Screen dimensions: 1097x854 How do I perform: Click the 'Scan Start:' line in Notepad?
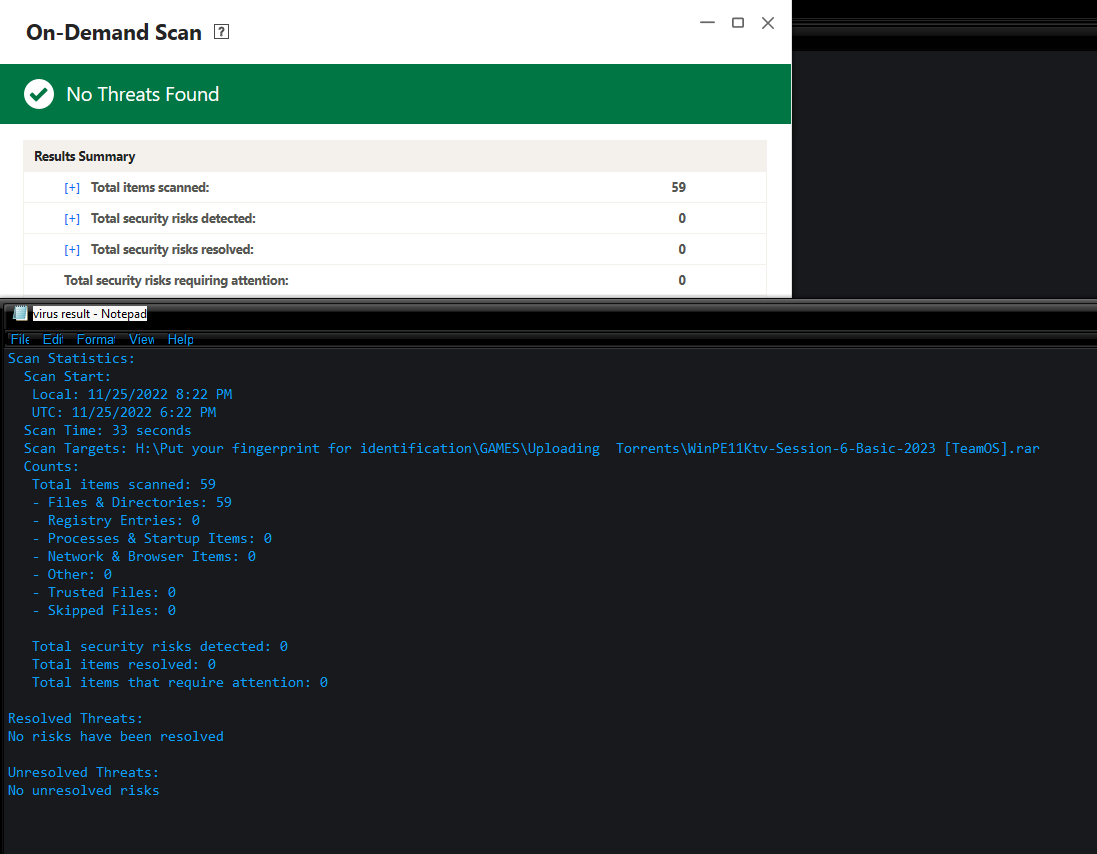click(x=67, y=376)
